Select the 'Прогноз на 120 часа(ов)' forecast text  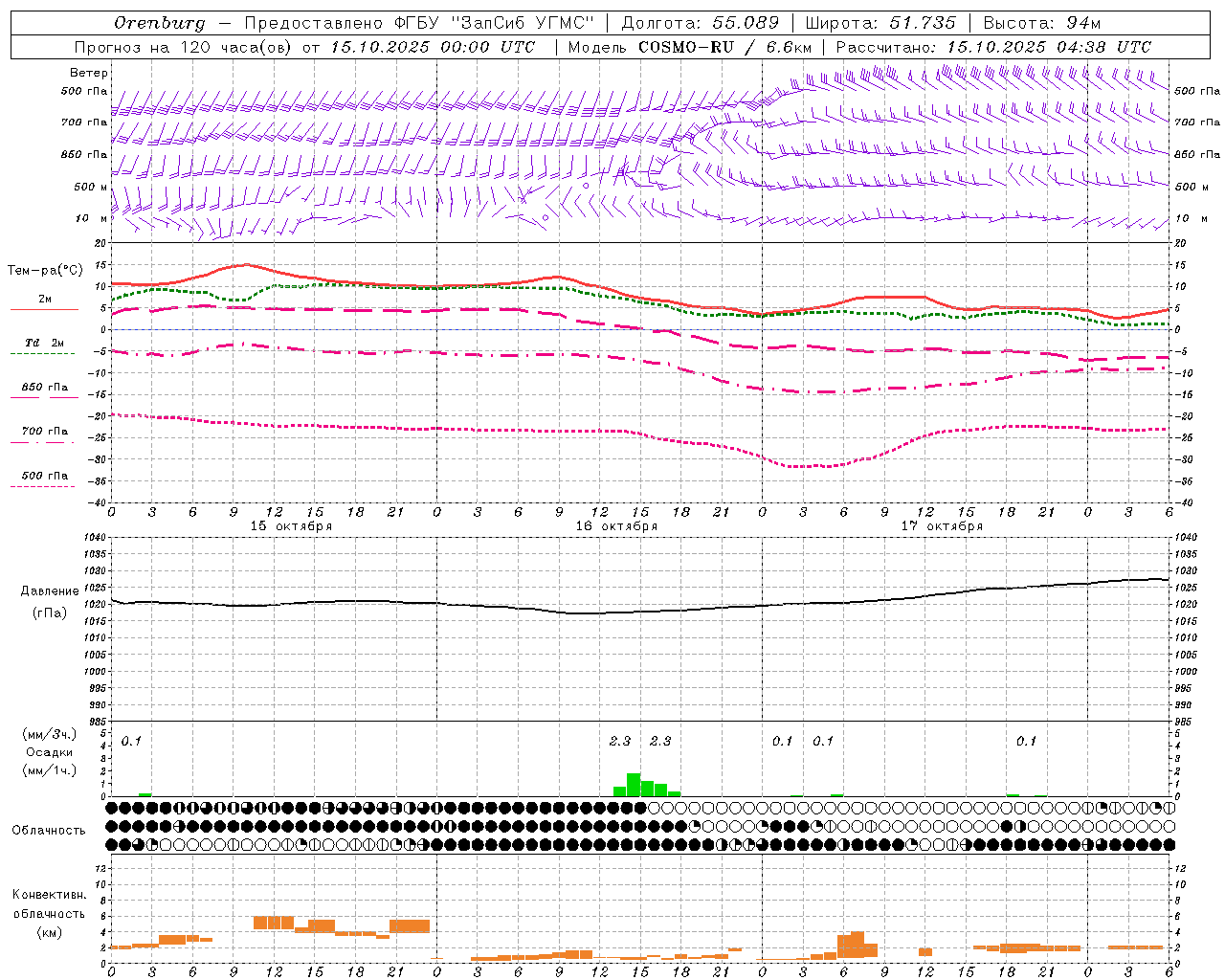coord(184,47)
